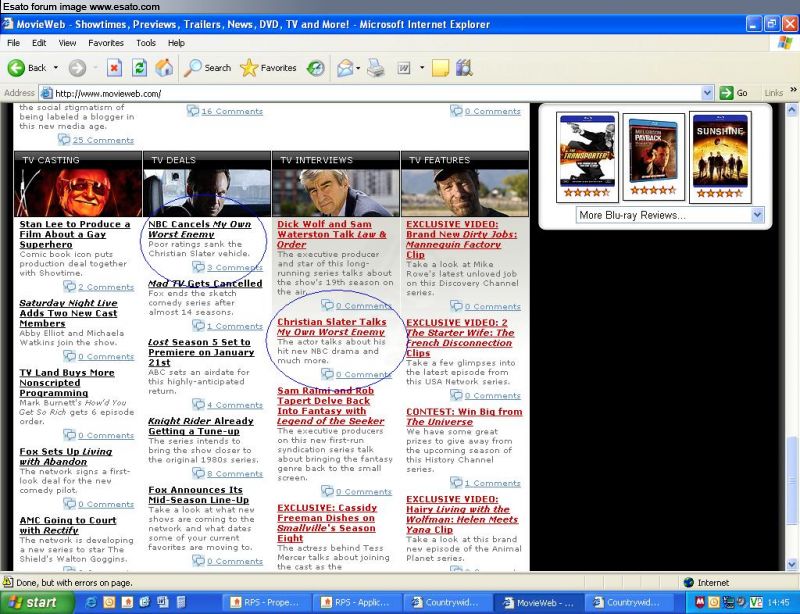Screen dimensions: 800x614
Task: Open the Lost Season 5 premiere article
Action: tap(201, 352)
